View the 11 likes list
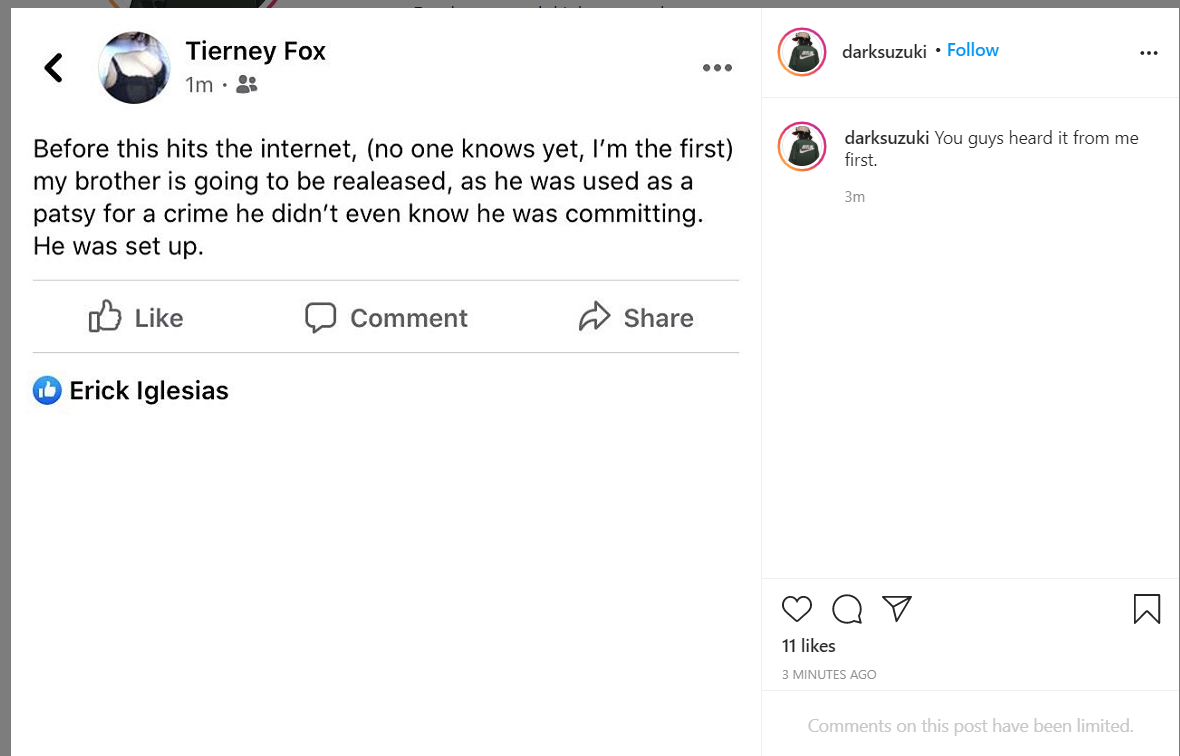 pyautogui.click(x=808, y=645)
